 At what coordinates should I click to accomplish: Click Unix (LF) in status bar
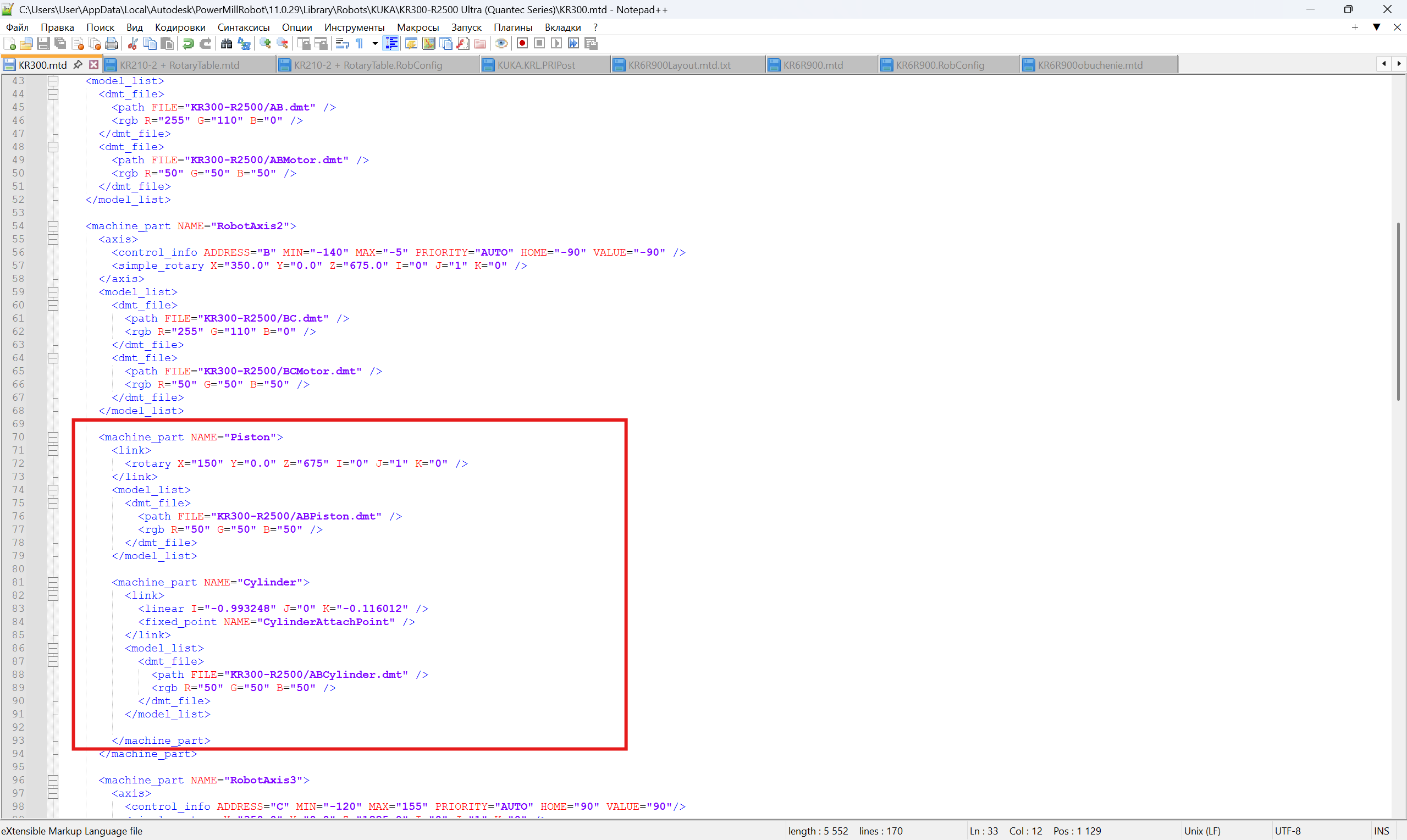1202,831
